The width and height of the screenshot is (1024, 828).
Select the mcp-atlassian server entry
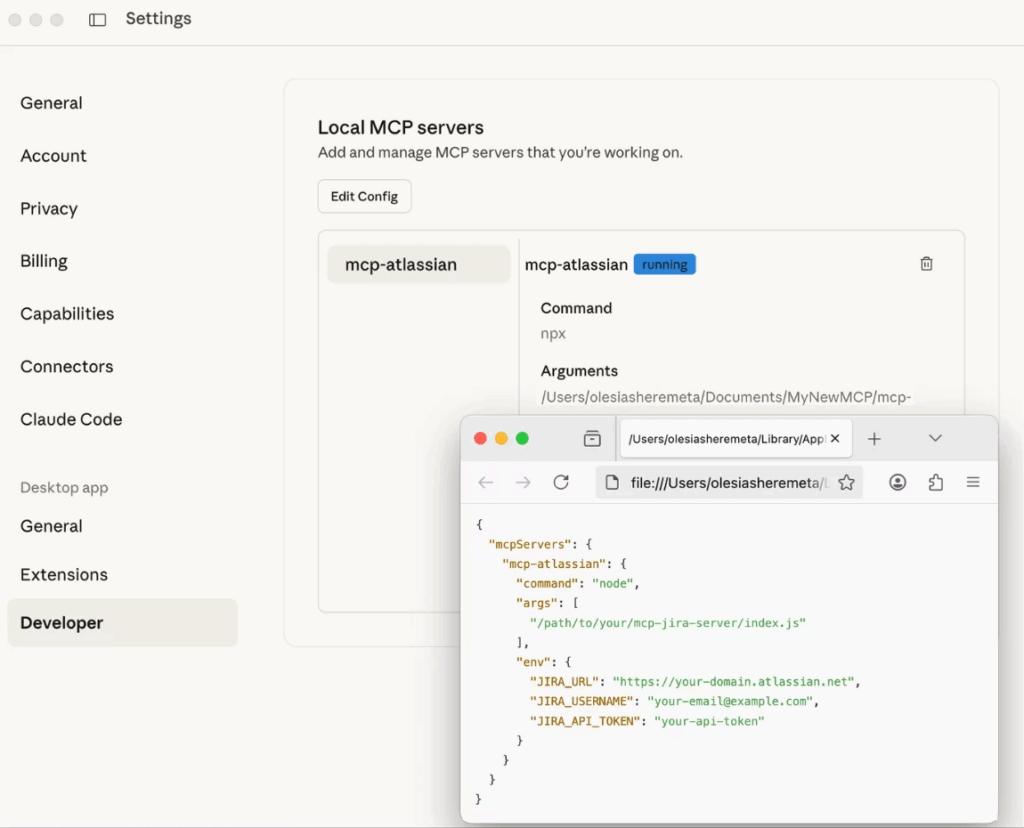(x=418, y=264)
